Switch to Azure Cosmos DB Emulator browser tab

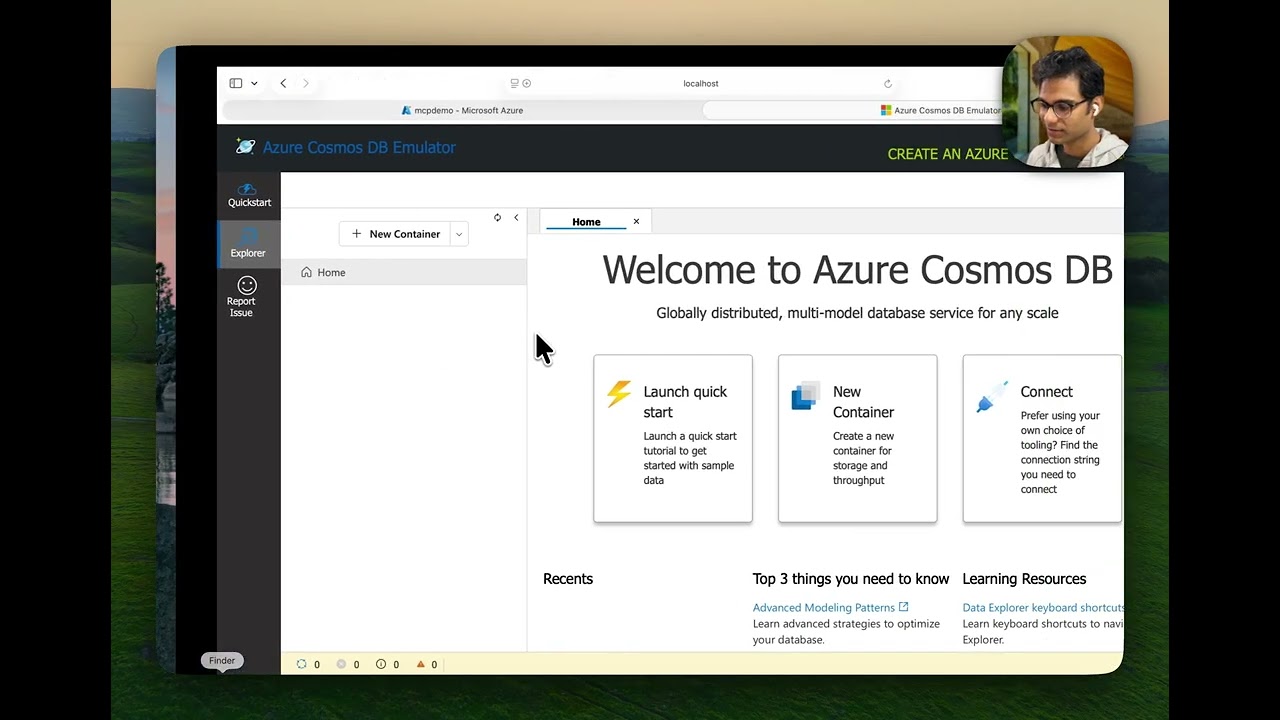tap(941, 110)
